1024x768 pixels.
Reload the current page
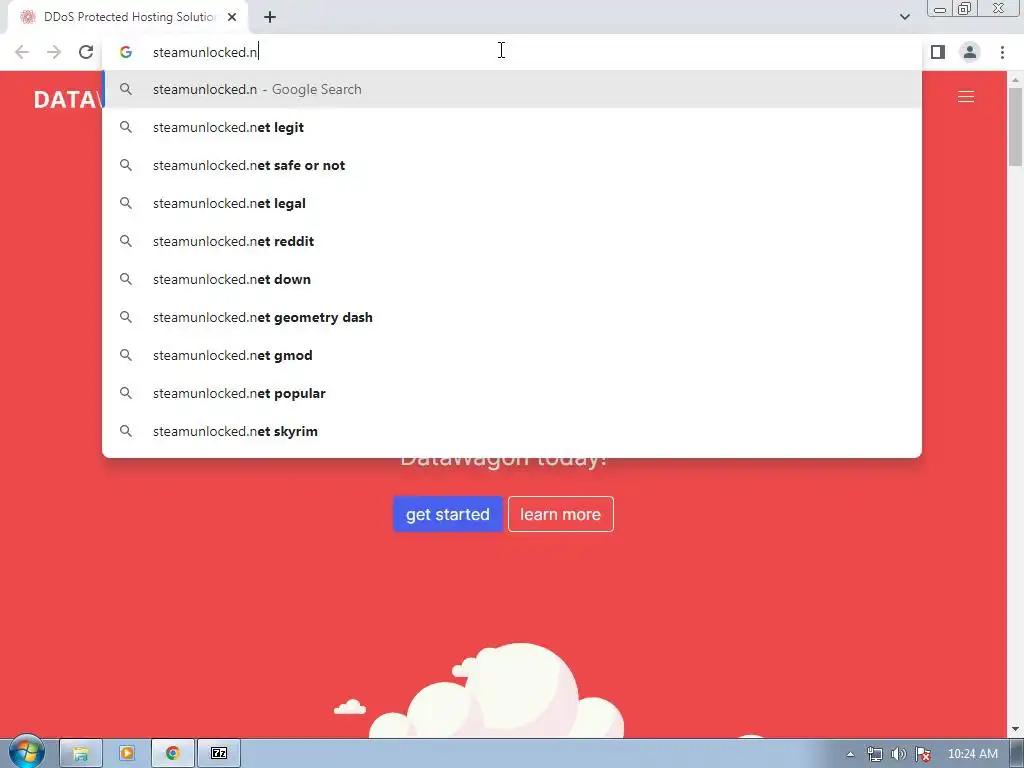point(86,52)
